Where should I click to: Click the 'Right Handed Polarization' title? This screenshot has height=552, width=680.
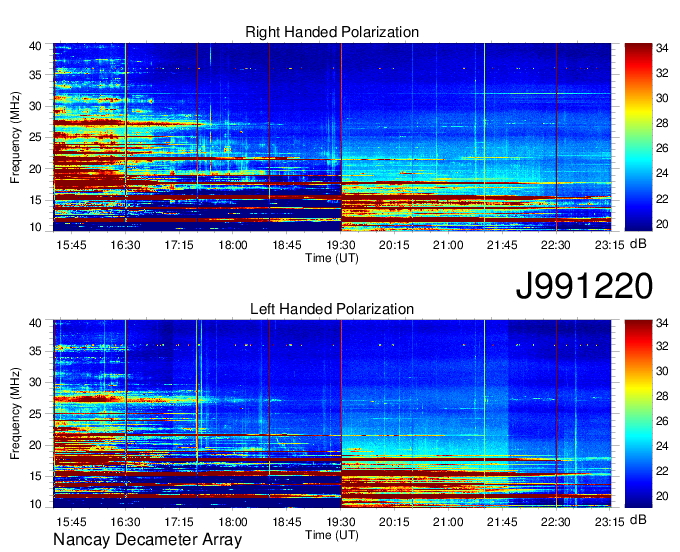(x=332, y=32)
